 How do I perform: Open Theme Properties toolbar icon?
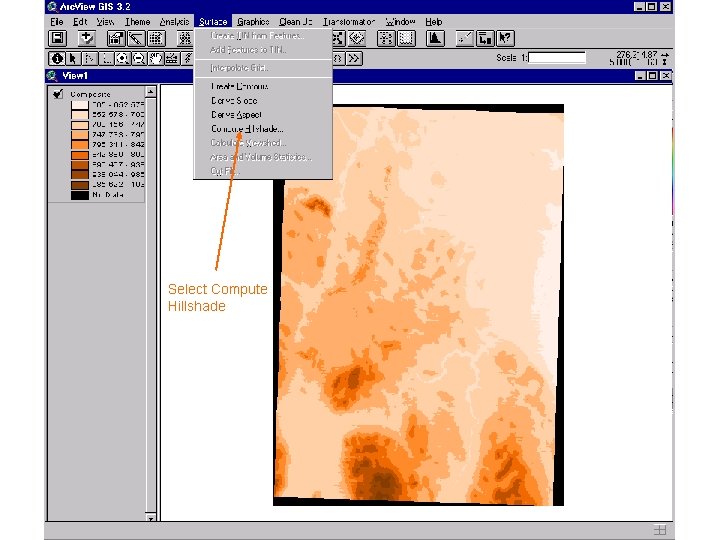tap(116, 38)
